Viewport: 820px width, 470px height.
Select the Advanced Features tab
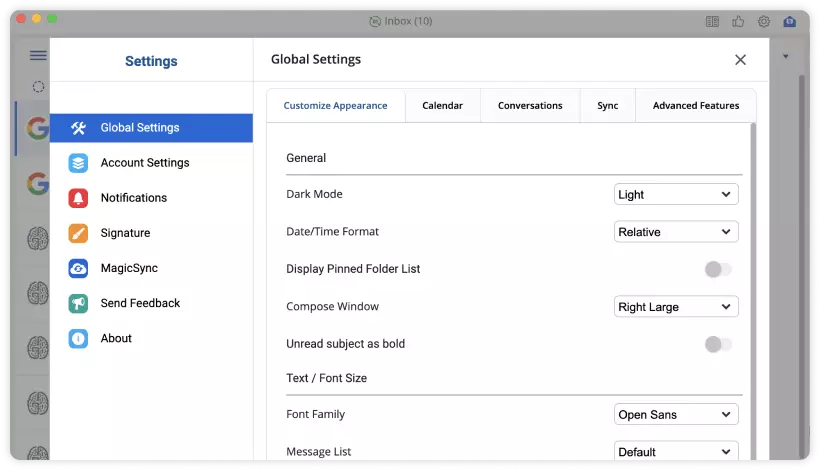click(696, 105)
